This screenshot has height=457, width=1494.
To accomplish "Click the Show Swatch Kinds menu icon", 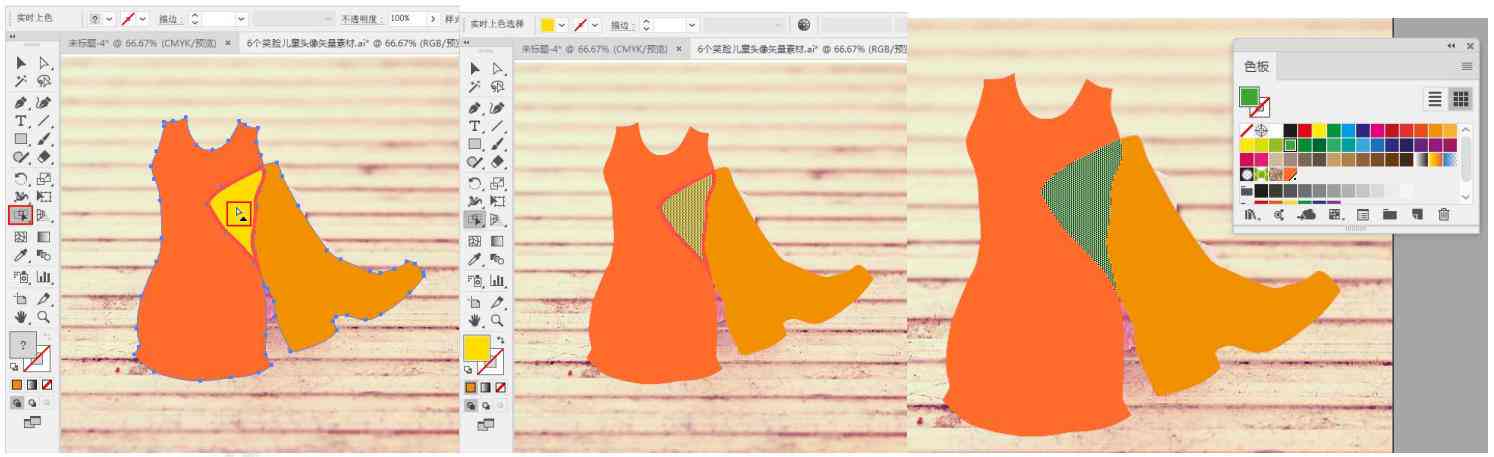I will click(x=1335, y=214).
